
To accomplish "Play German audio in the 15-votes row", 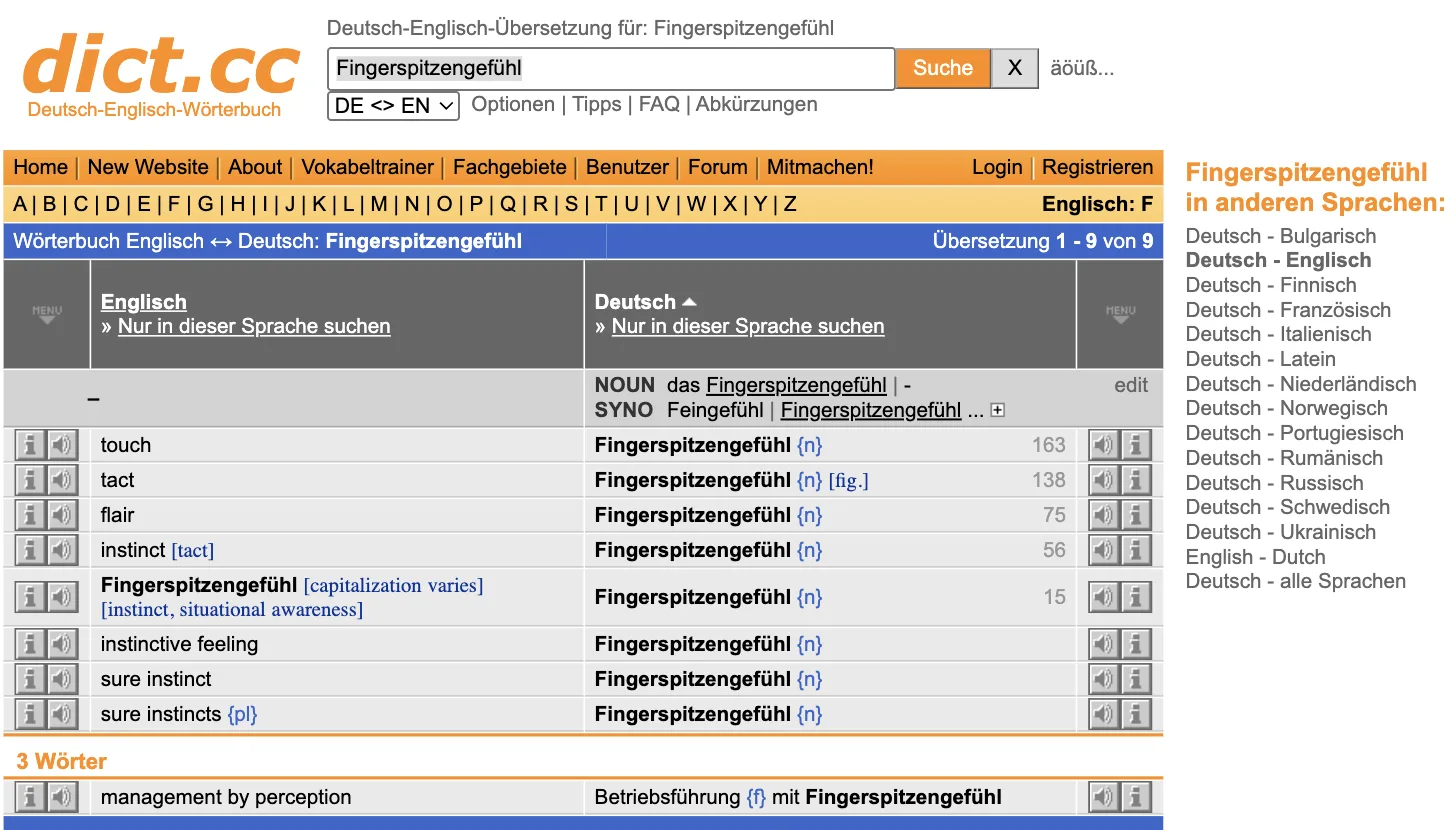I will coord(1104,597).
